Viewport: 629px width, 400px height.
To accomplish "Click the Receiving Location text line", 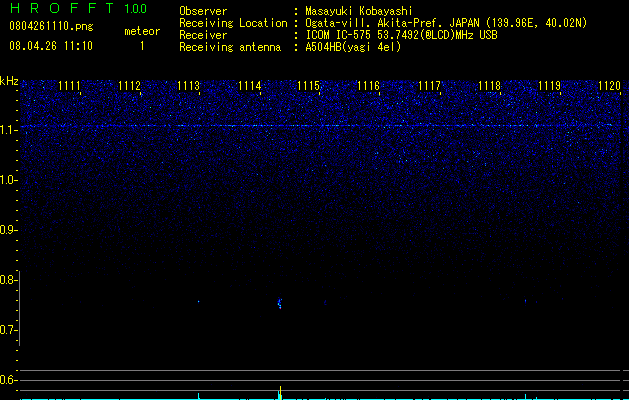I will 383,23.
